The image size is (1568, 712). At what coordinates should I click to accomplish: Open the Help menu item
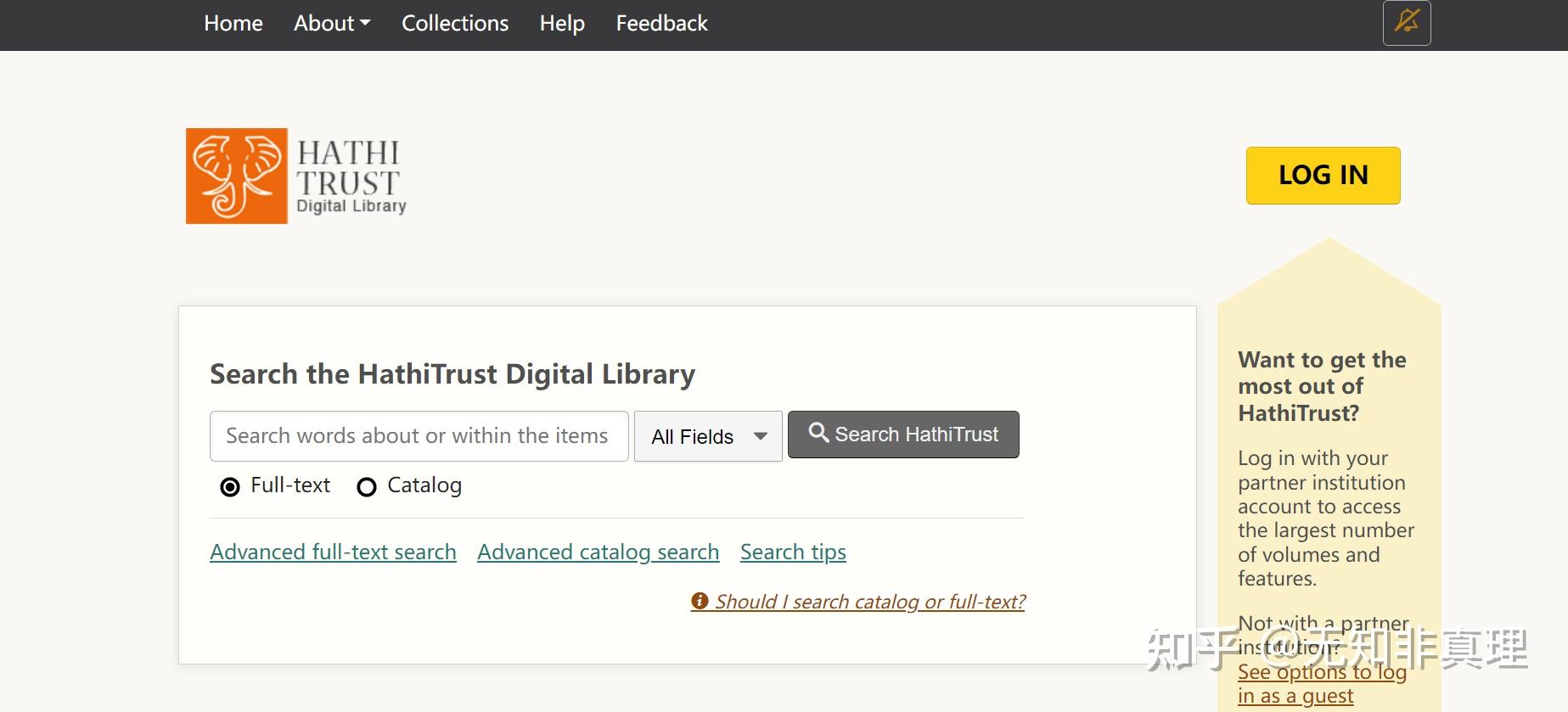click(x=562, y=24)
